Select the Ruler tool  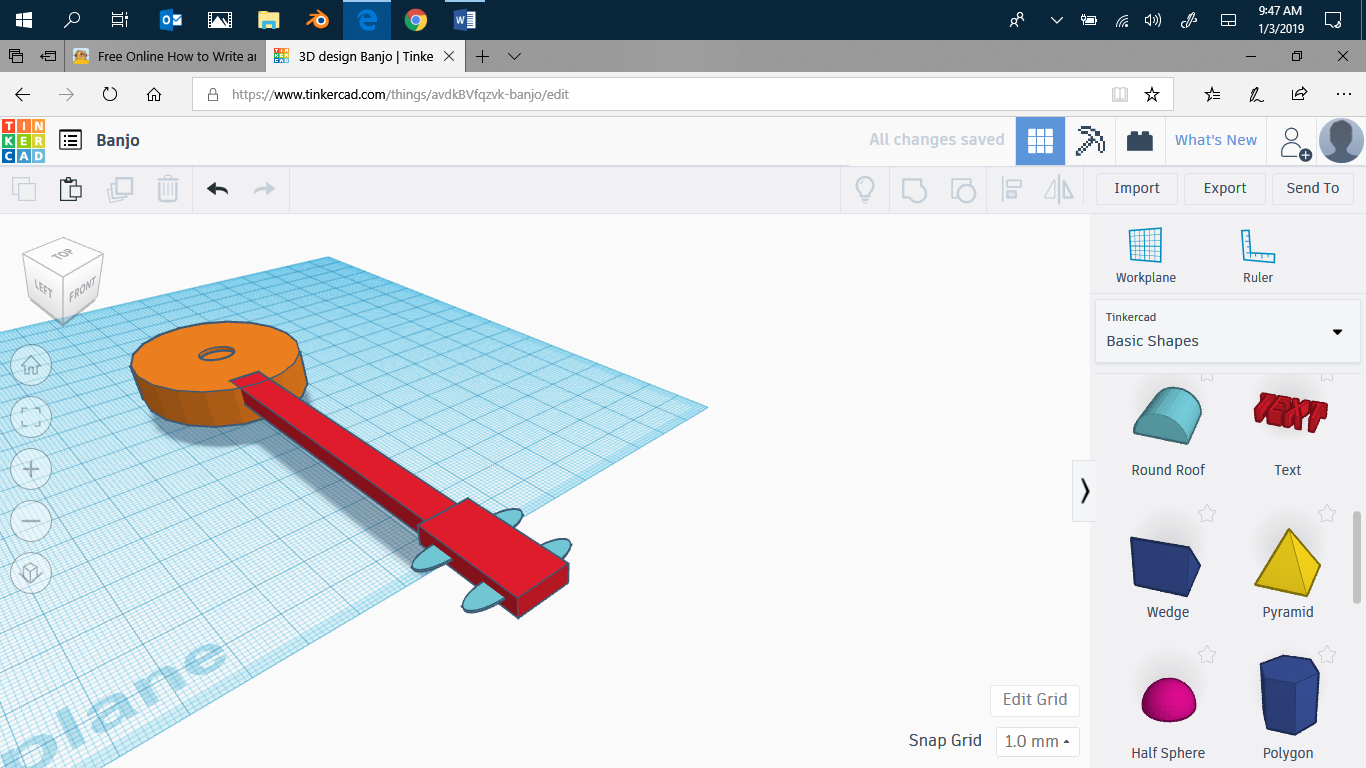click(x=1258, y=256)
